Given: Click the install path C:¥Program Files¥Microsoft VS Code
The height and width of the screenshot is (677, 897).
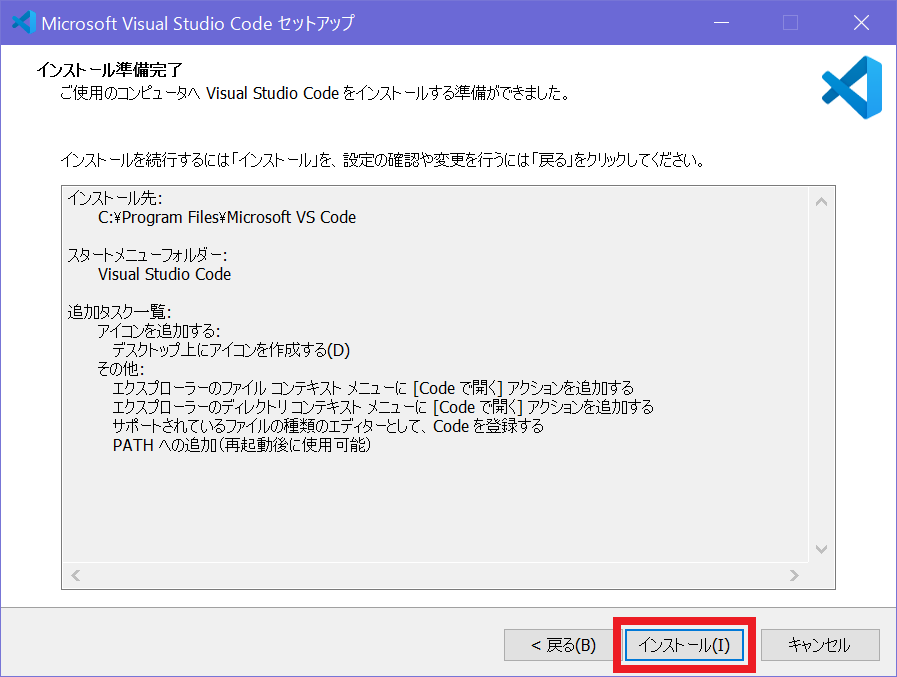Looking at the screenshot, I should pos(226,217).
